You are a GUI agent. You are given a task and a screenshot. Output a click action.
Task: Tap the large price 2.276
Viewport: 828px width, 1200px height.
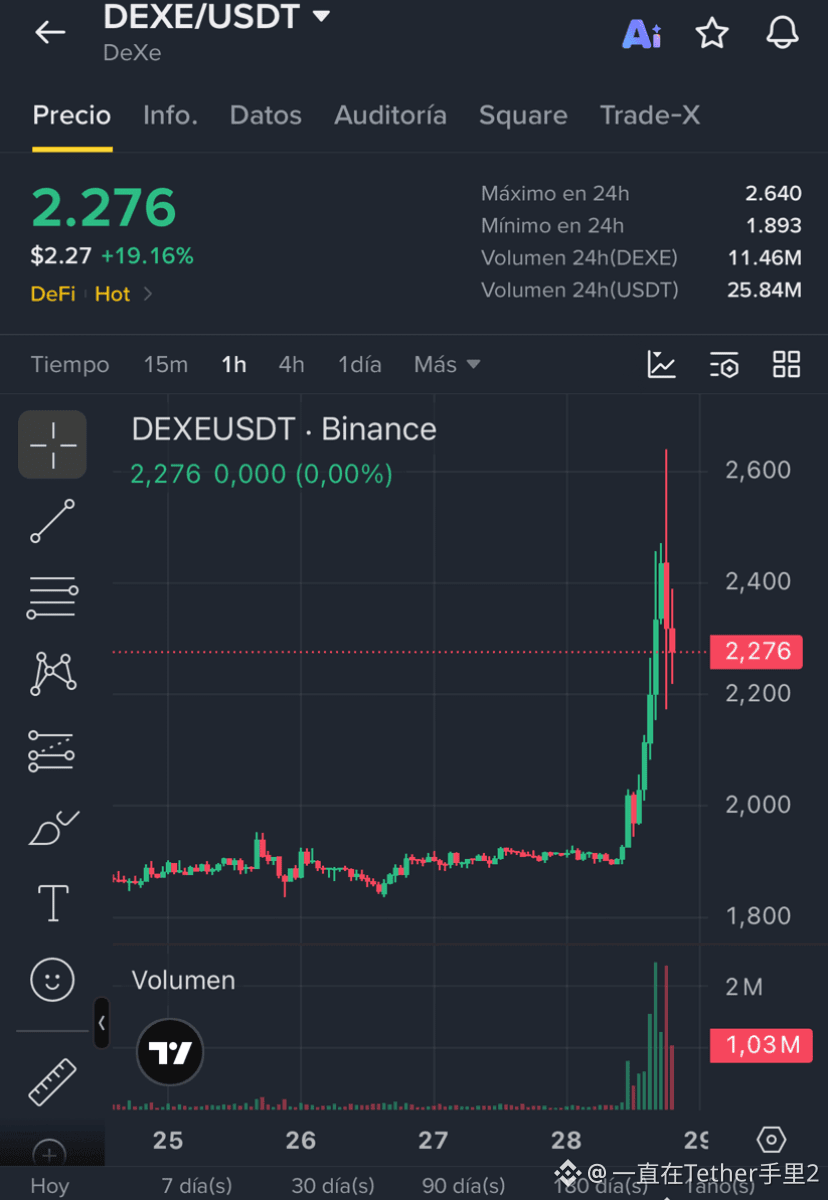point(104,208)
